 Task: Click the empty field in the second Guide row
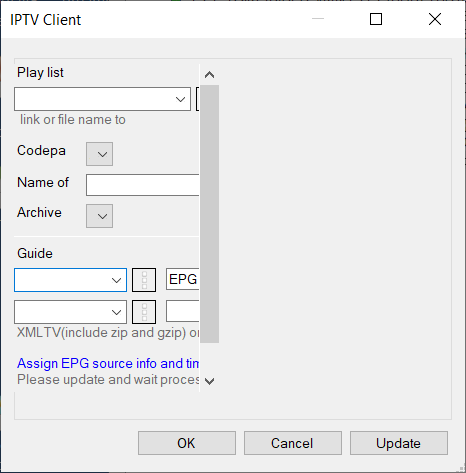point(183,311)
